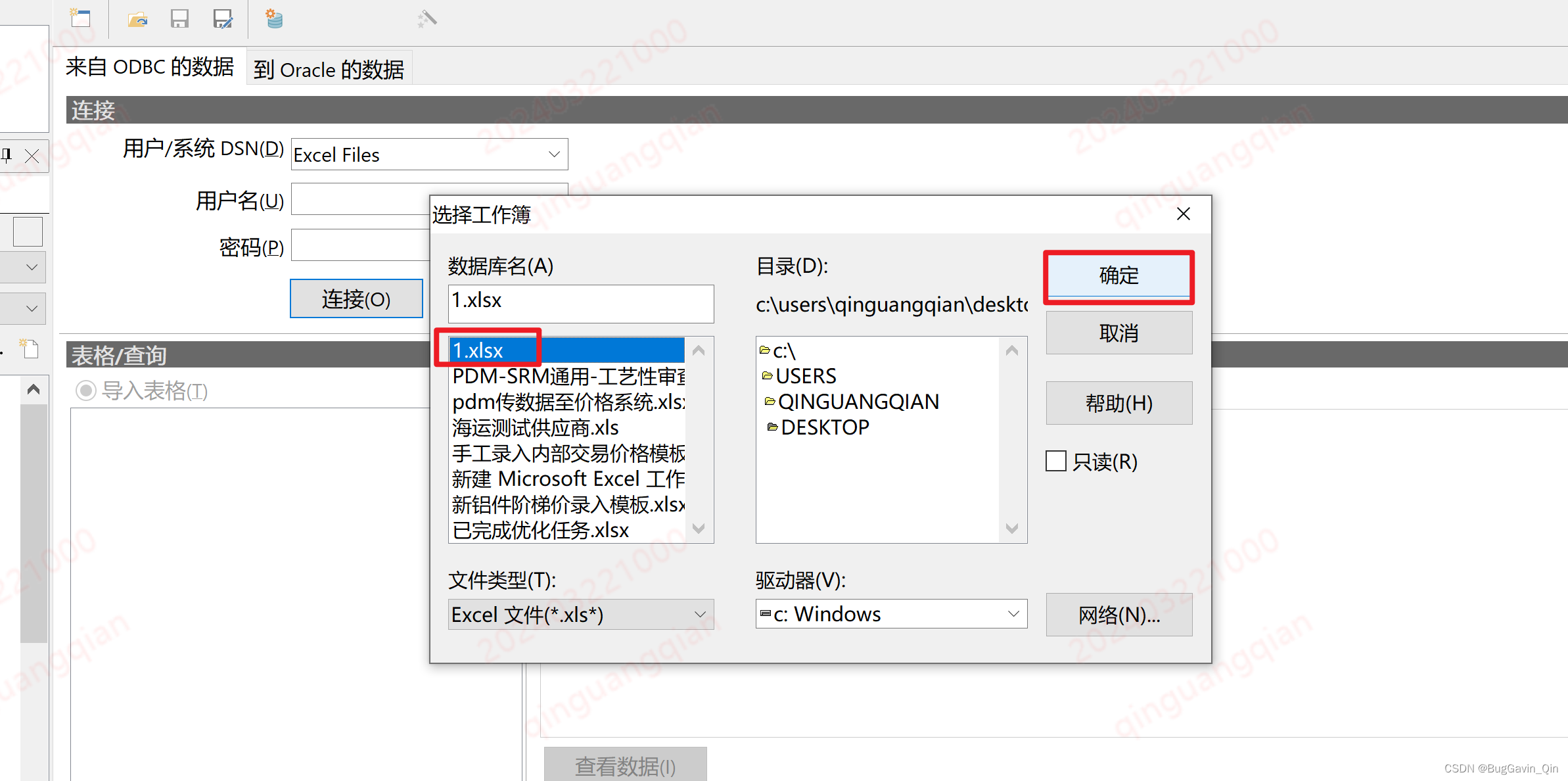Click the 网络(N)... button
Image resolution: width=1568 pixels, height=781 pixels.
click(1118, 615)
